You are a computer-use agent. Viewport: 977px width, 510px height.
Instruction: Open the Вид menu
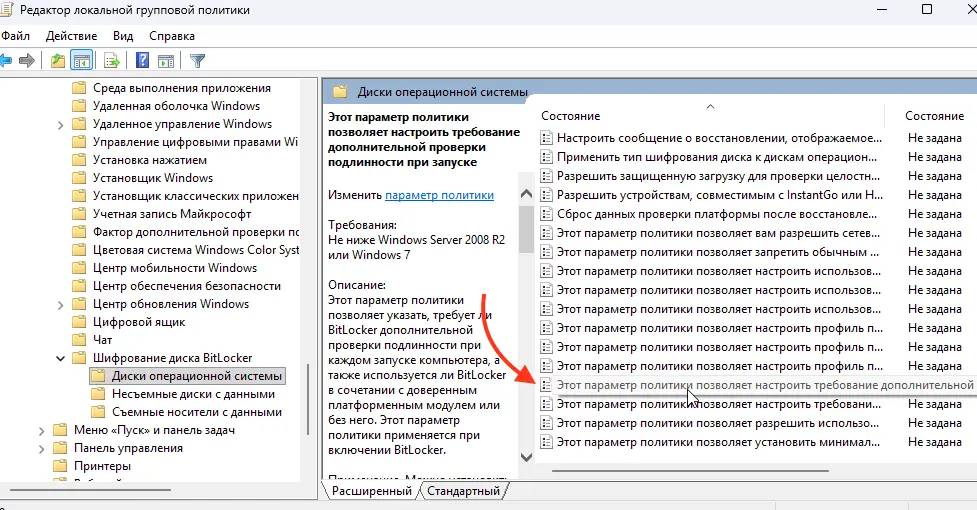[123, 36]
